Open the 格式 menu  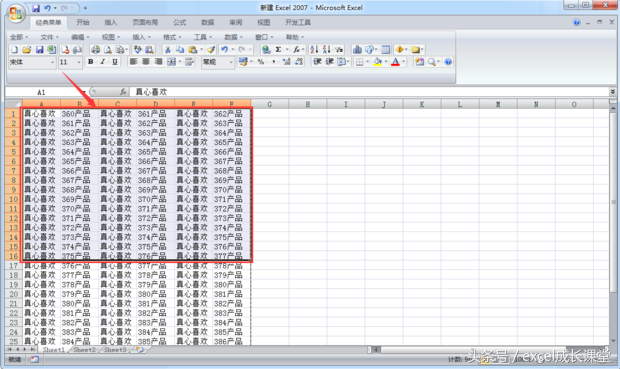(x=172, y=37)
